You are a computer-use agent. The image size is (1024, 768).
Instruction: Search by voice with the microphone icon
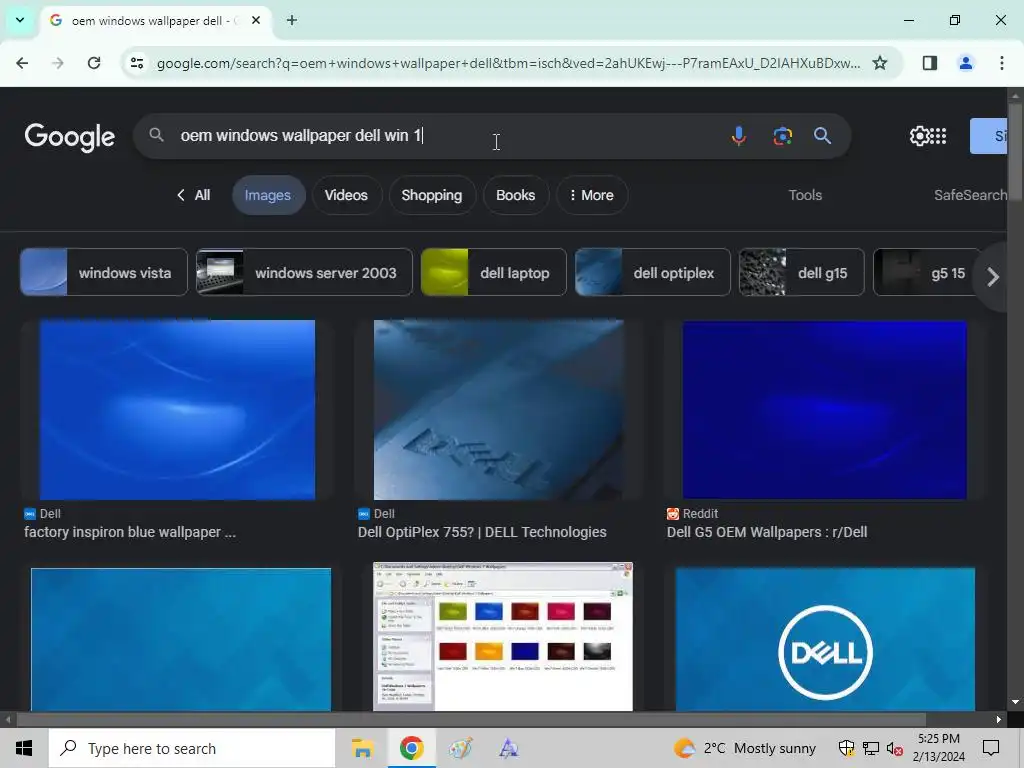coord(739,136)
